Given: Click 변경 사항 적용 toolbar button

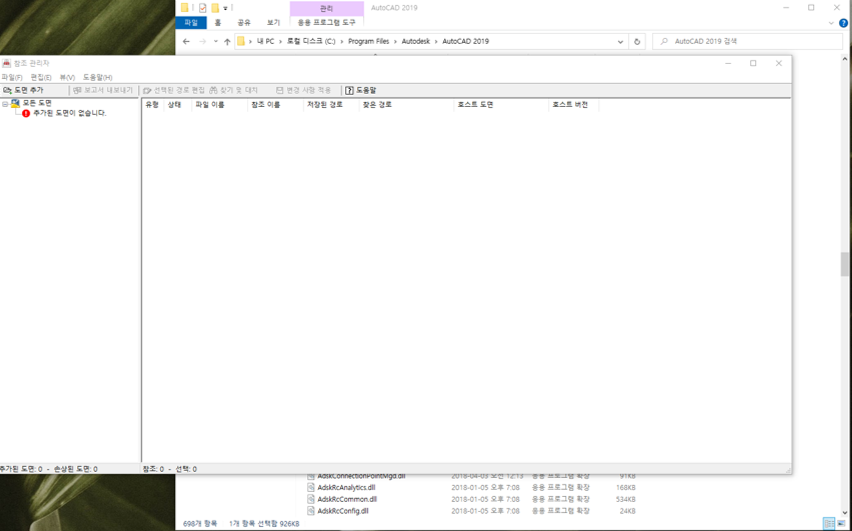Looking at the screenshot, I should [x=303, y=90].
